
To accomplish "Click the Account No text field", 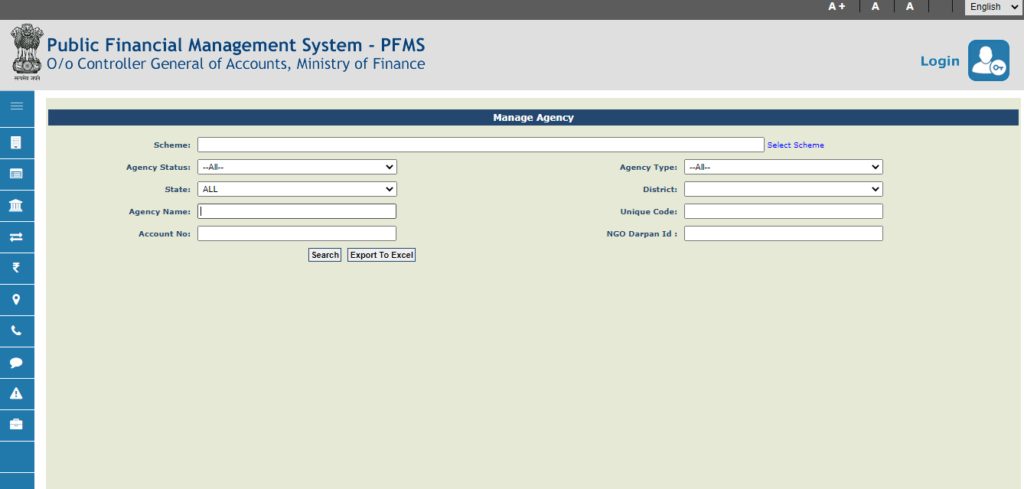I will coord(297,234).
